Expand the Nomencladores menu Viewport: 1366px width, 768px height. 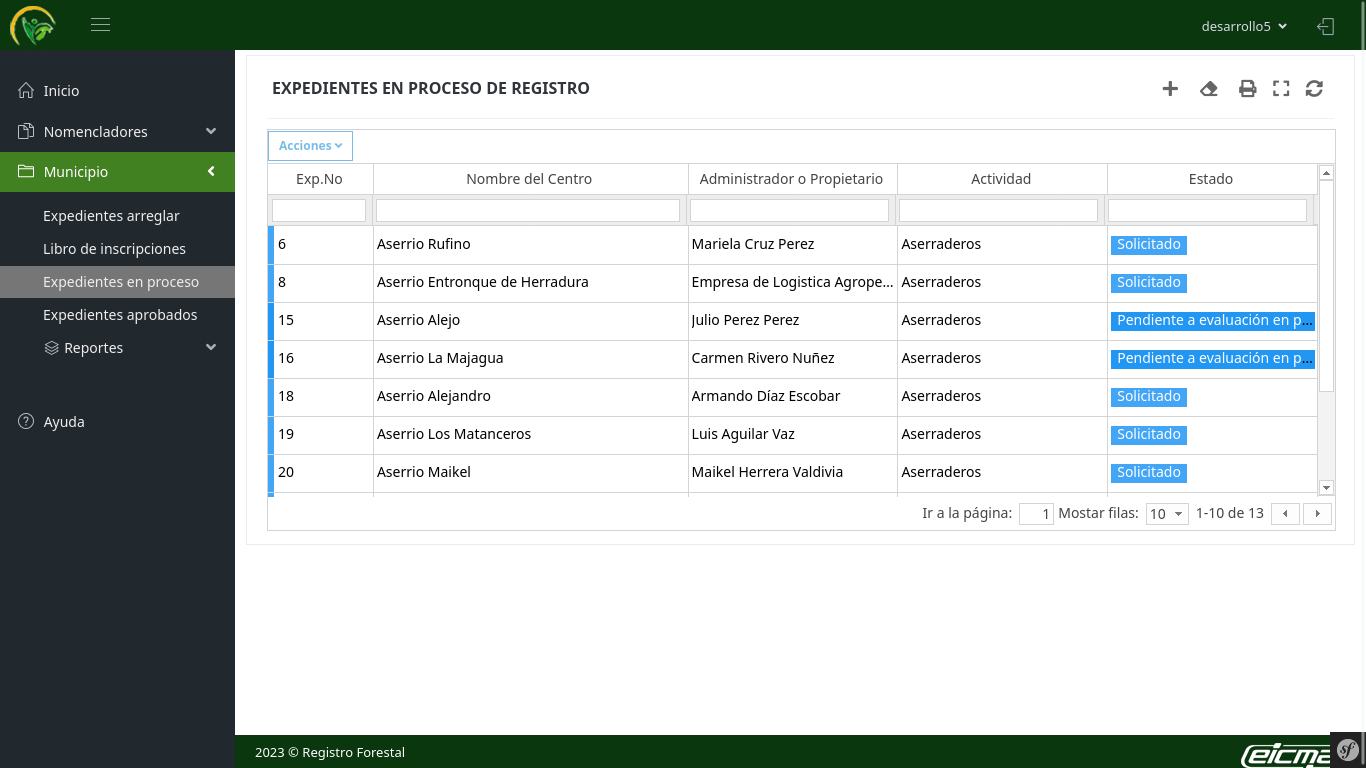coord(117,132)
